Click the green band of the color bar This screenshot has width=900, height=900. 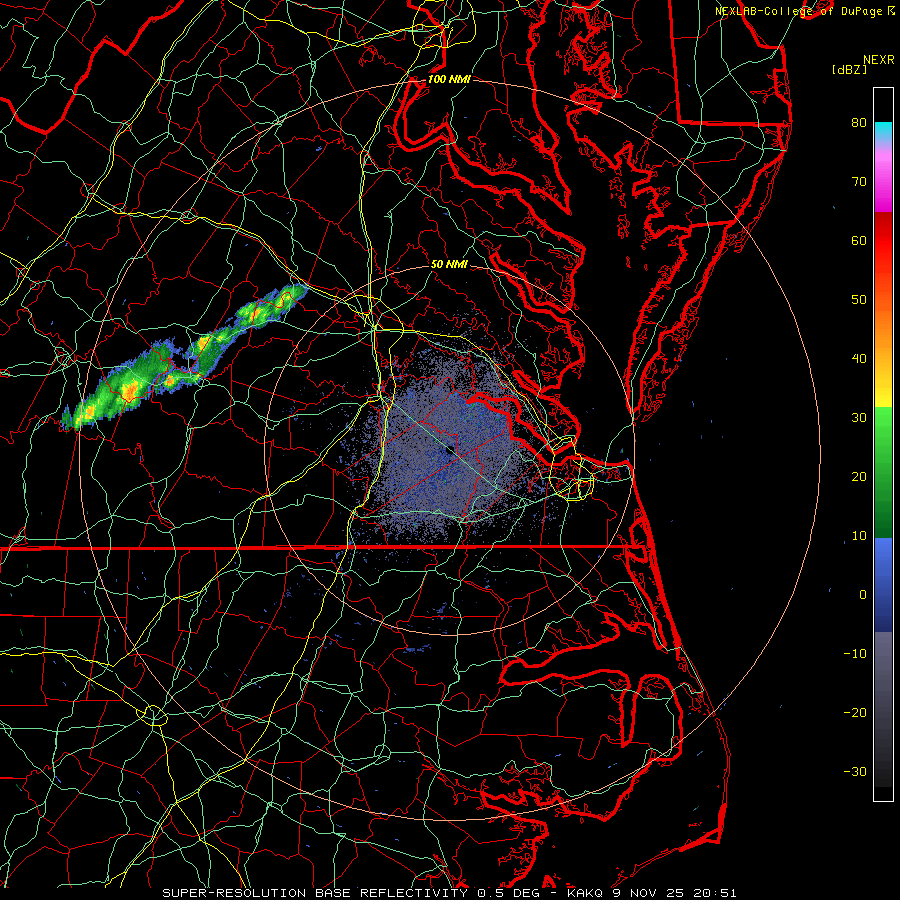[x=883, y=472]
